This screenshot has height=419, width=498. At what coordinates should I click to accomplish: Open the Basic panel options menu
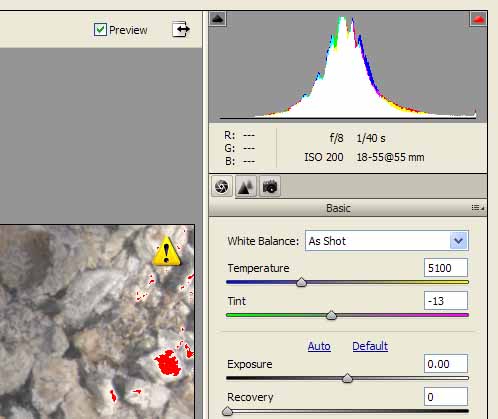[x=478, y=208]
